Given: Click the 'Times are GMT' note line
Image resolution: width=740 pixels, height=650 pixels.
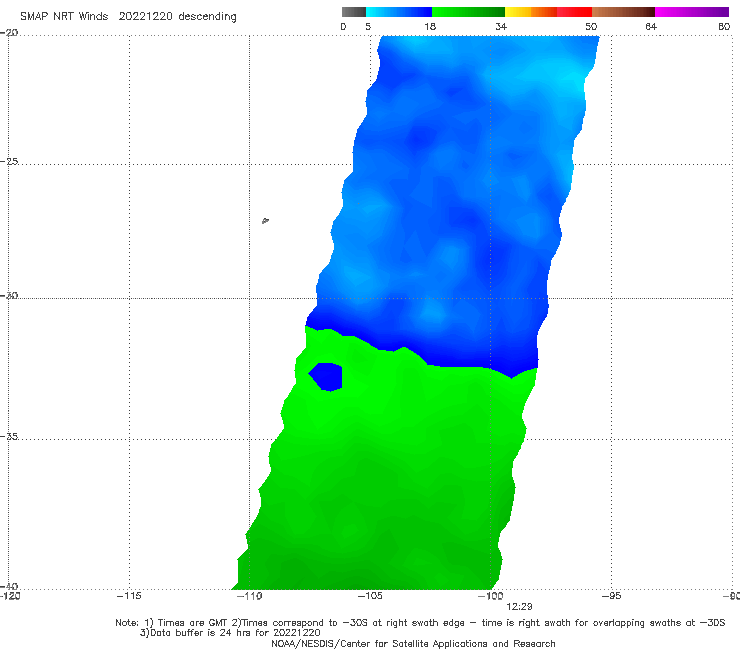Looking at the screenshot, I should click(420, 623).
